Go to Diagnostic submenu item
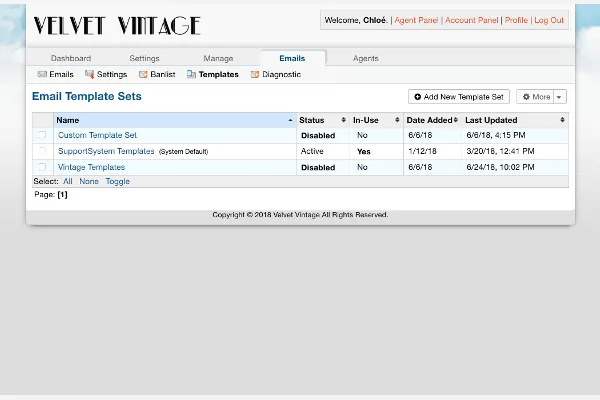The width and height of the screenshot is (600, 400). pos(281,74)
